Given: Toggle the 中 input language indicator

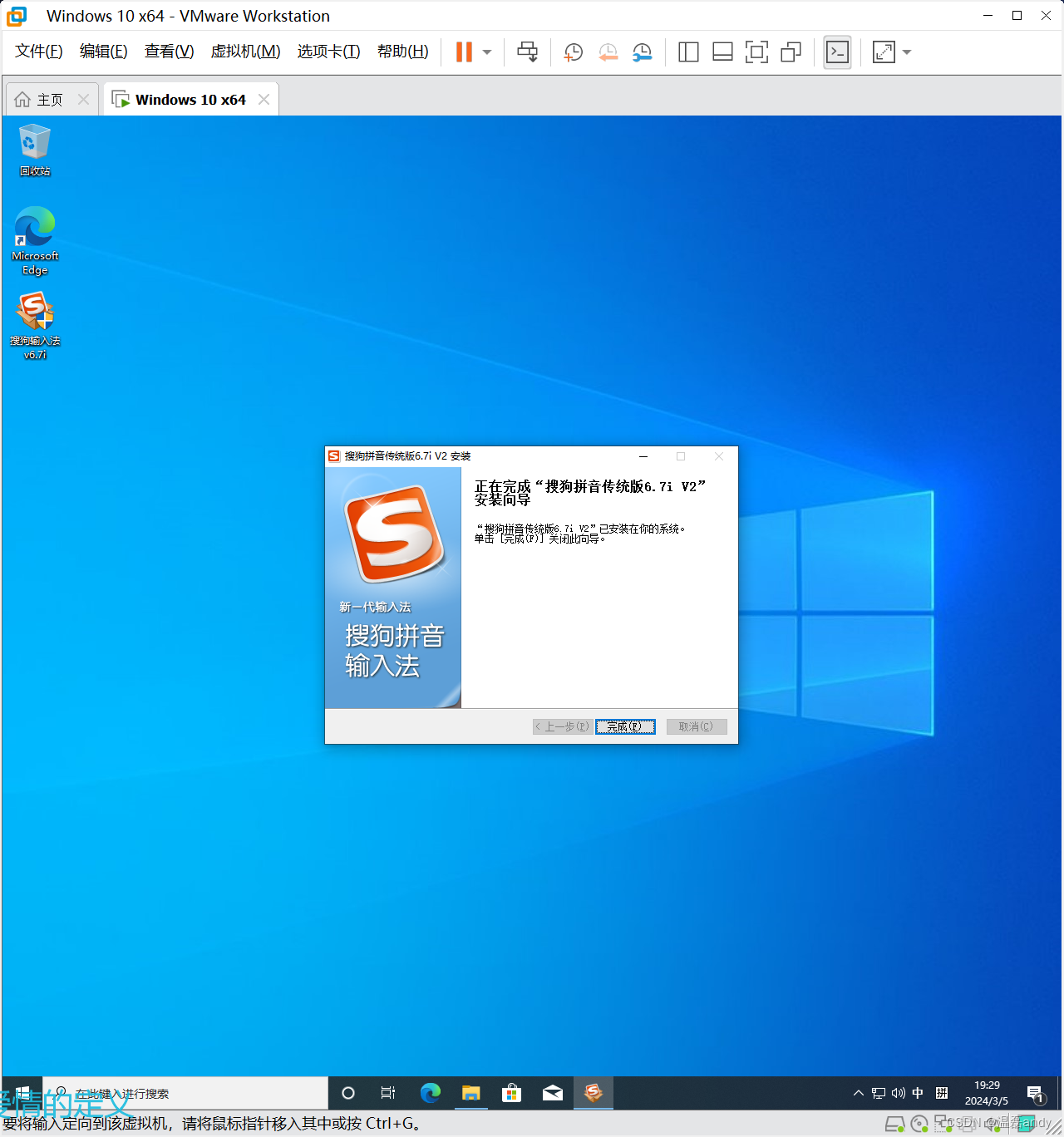Looking at the screenshot, I should 918,1093.
